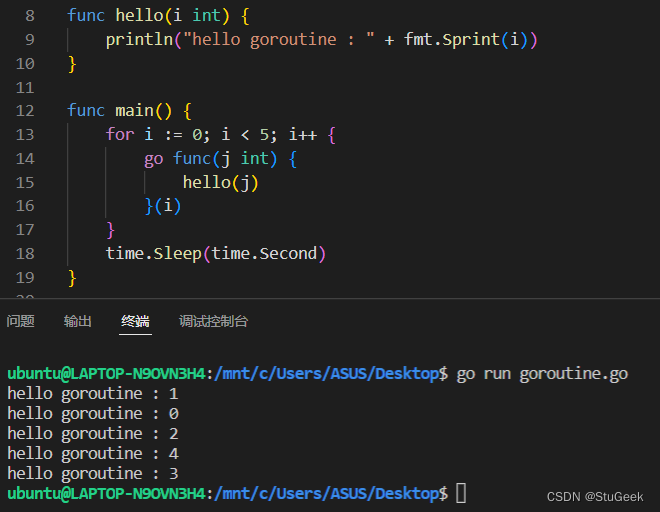Click the terminal cursor at last prompt
This screenshot has width=660, height=512.
pos(461,493)
